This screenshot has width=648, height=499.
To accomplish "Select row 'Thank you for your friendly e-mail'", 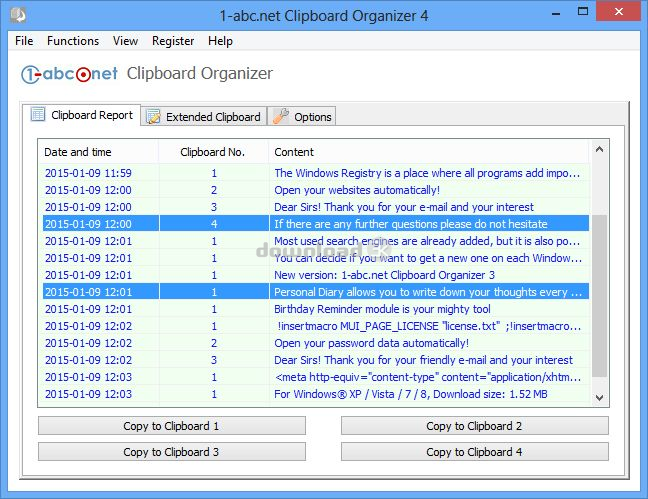I will (316, 360).
